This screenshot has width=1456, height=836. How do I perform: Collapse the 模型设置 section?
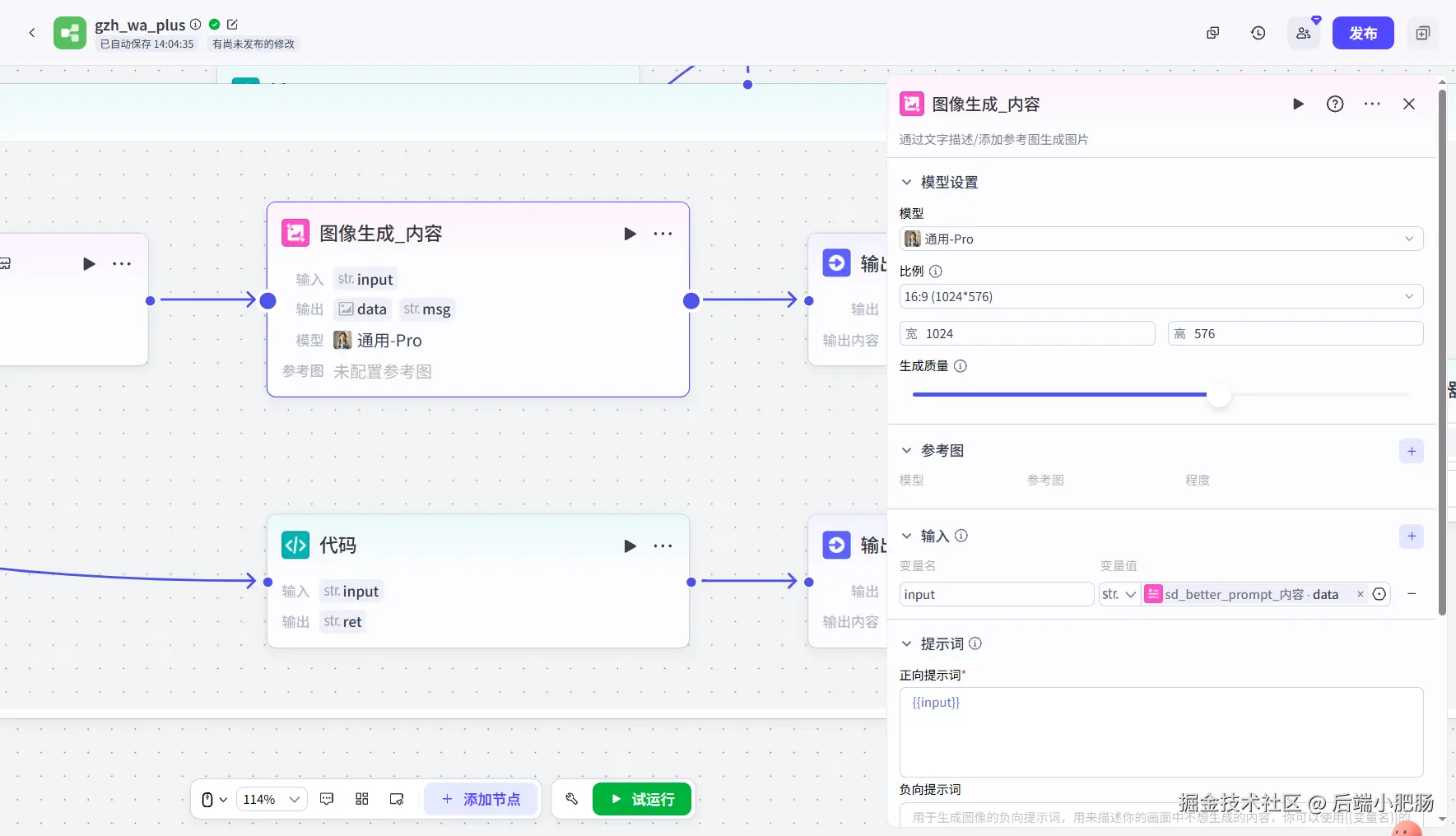(906, 182)
